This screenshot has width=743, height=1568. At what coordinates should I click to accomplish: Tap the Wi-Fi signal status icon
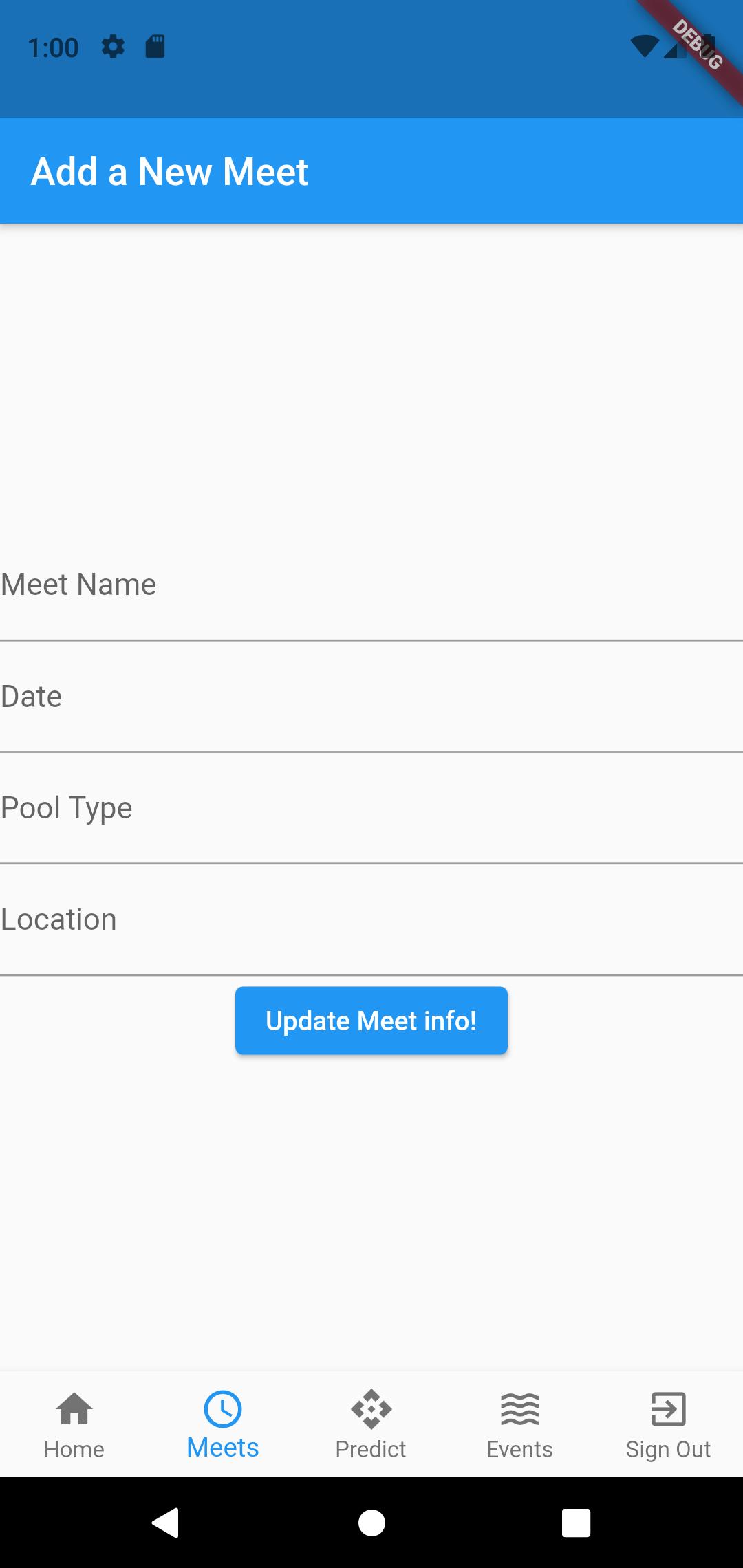click(645, 47)
